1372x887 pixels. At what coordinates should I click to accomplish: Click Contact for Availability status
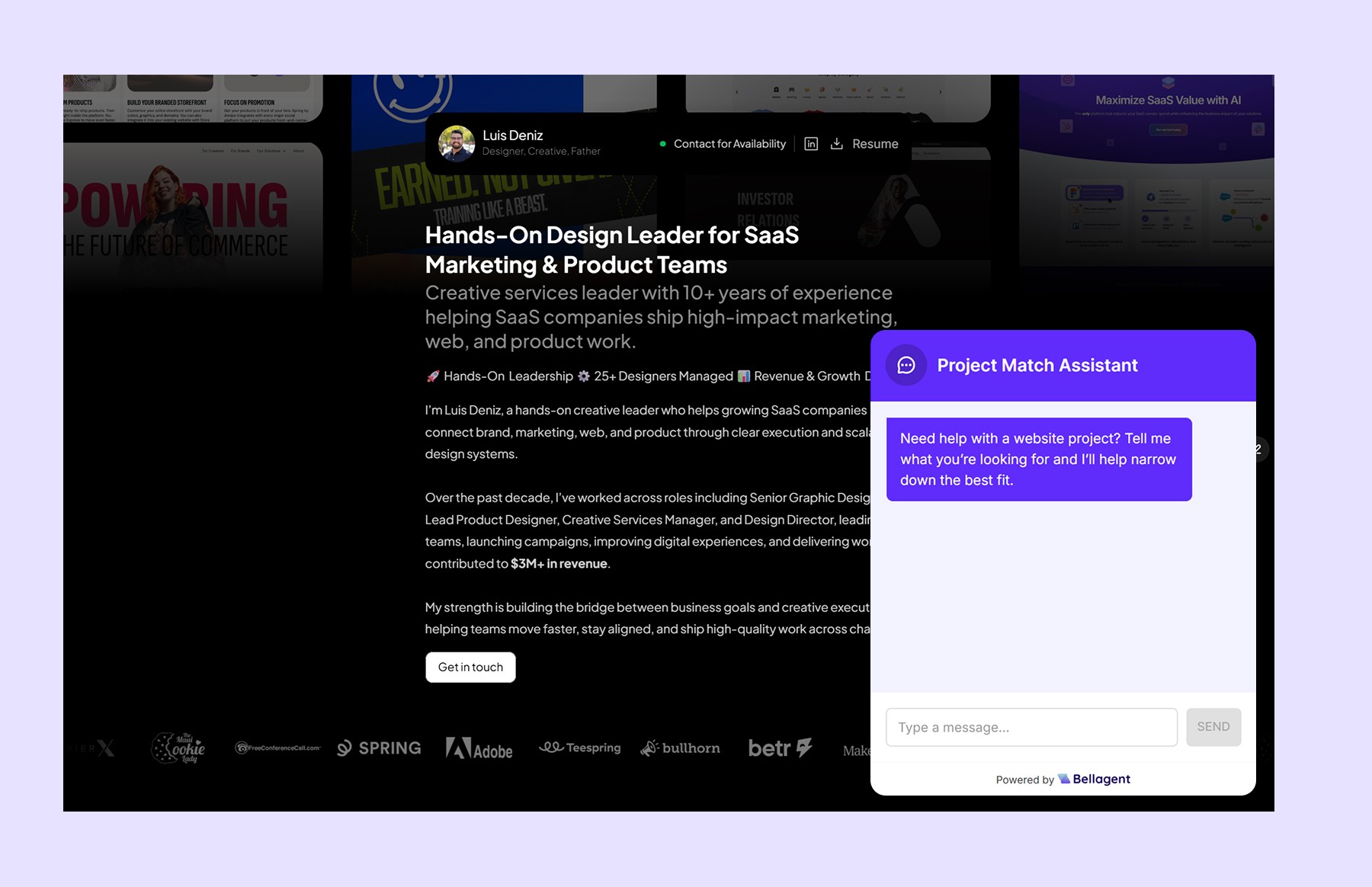click(x=723, y=144)
